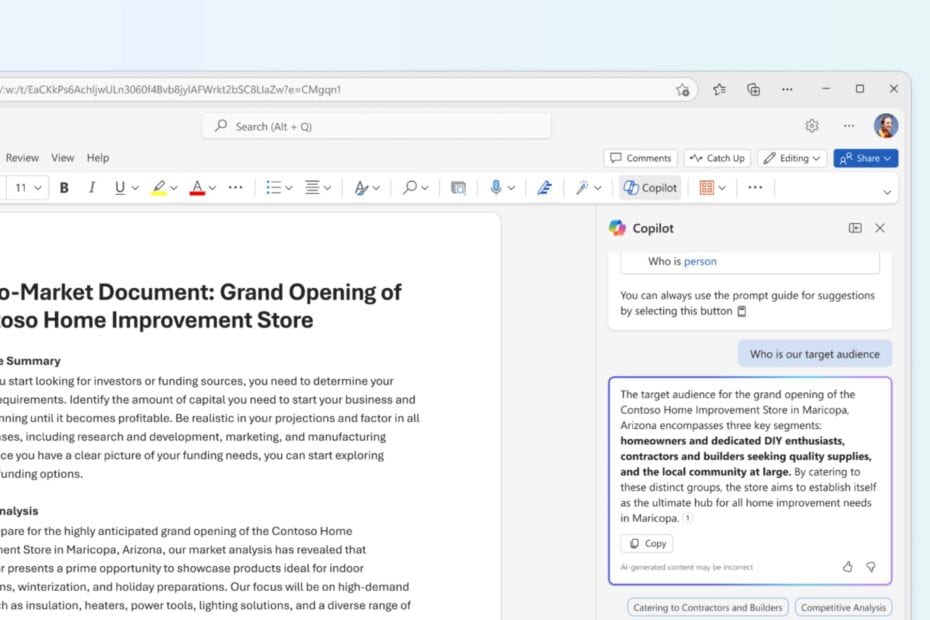Open the browser favorites star icon
Image resolution: width=930 pixels, height=620 pixels.
click(719, 90)
